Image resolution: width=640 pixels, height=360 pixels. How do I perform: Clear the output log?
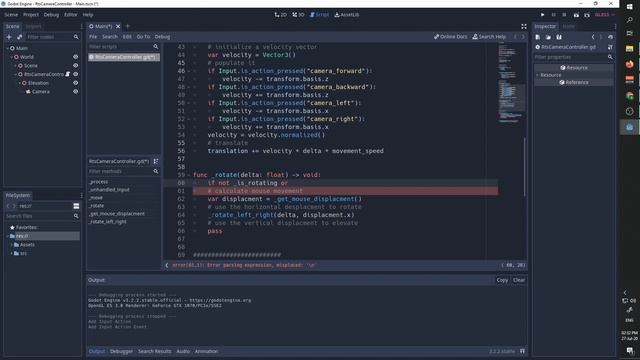519,280
